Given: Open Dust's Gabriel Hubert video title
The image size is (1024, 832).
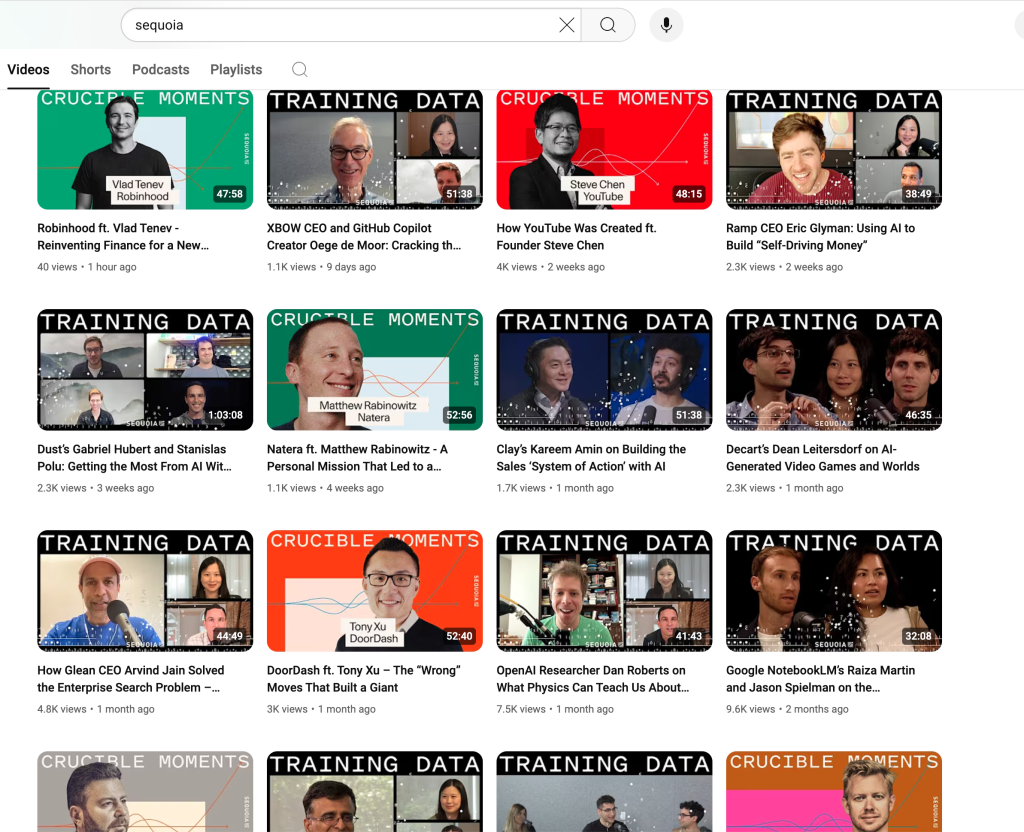Looking at the screenshot, I should [x=134, y=458].
